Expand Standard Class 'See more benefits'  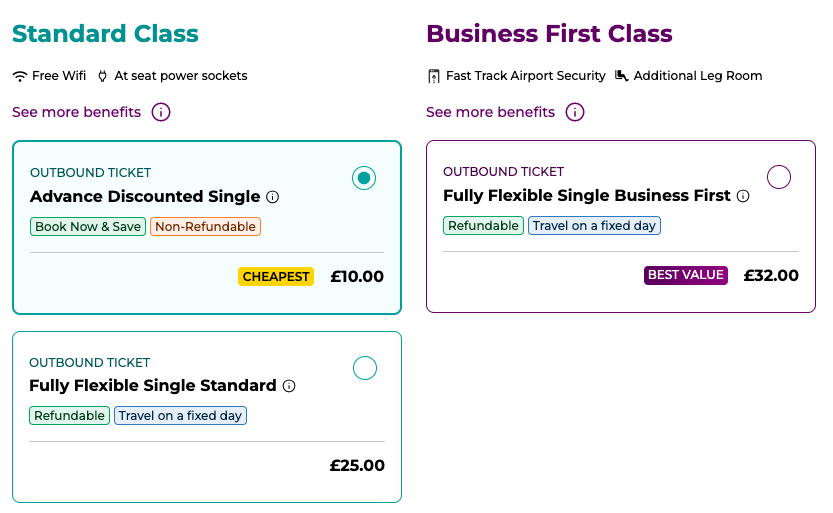point(76,112)
